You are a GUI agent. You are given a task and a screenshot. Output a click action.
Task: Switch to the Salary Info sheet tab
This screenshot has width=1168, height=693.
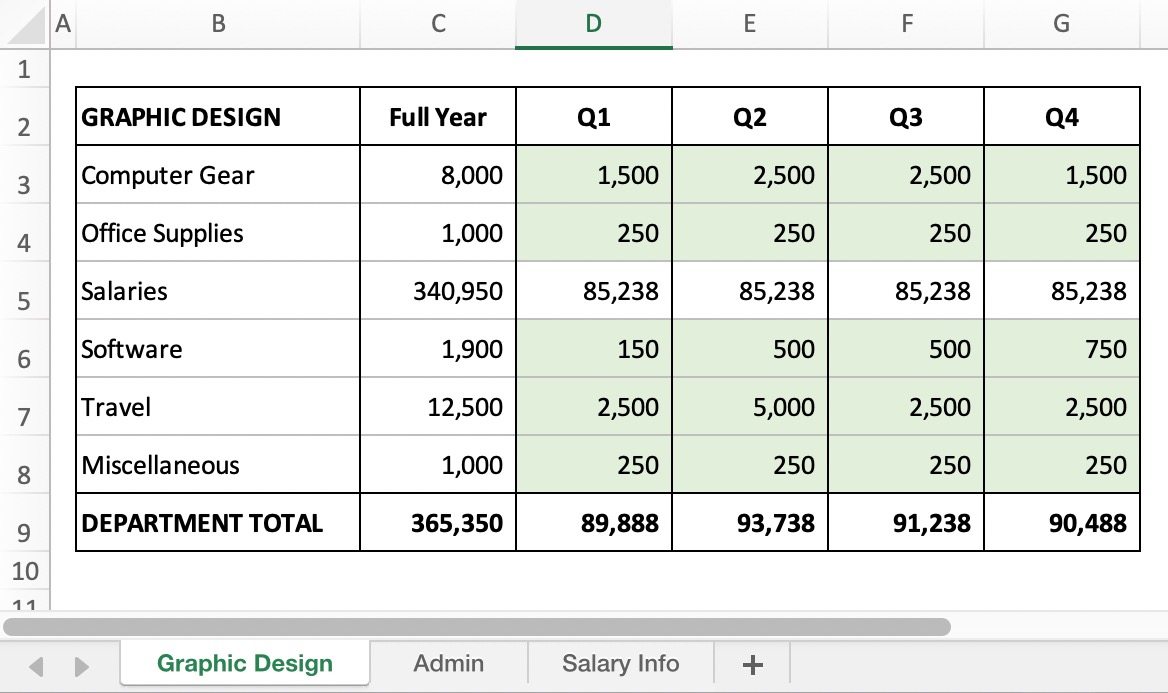click(620, 663)
